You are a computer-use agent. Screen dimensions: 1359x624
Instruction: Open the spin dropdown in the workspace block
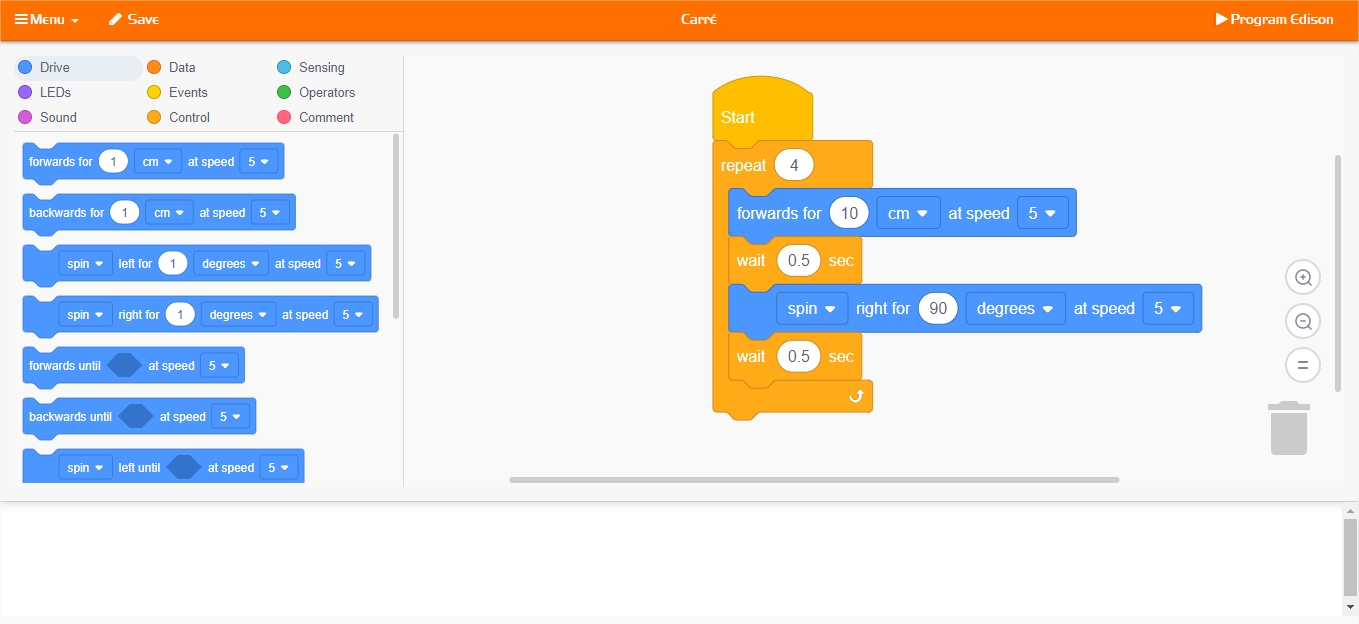811,309
